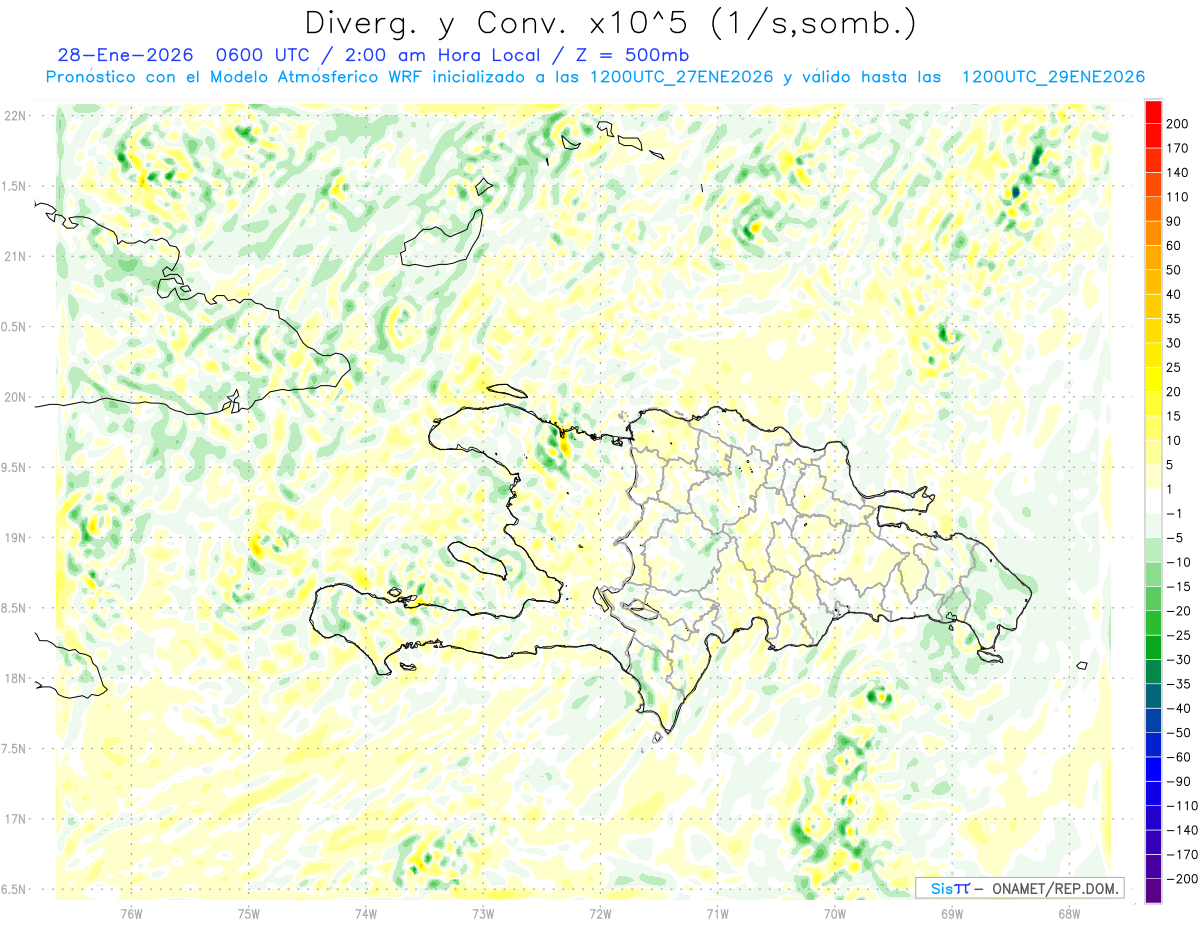The width and height of the screenshot is (1200, 927).
Task: Click the positive '90' color scale value
Action: click(x=1174, y=221)
